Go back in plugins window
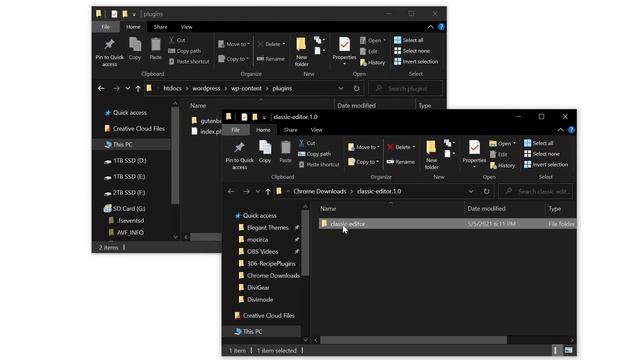The width and height of the screenshot is (640, 360). pyautogui.click(x=101, y=89)
